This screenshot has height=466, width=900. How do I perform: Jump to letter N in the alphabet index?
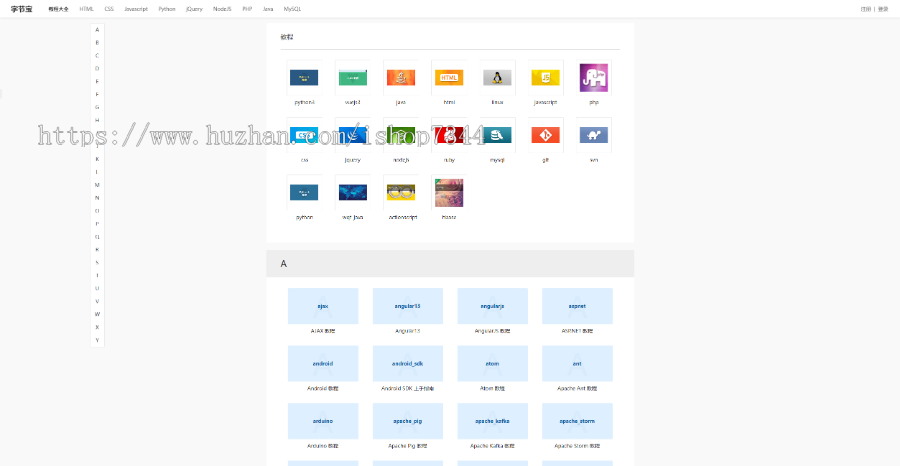pos(97,198)
